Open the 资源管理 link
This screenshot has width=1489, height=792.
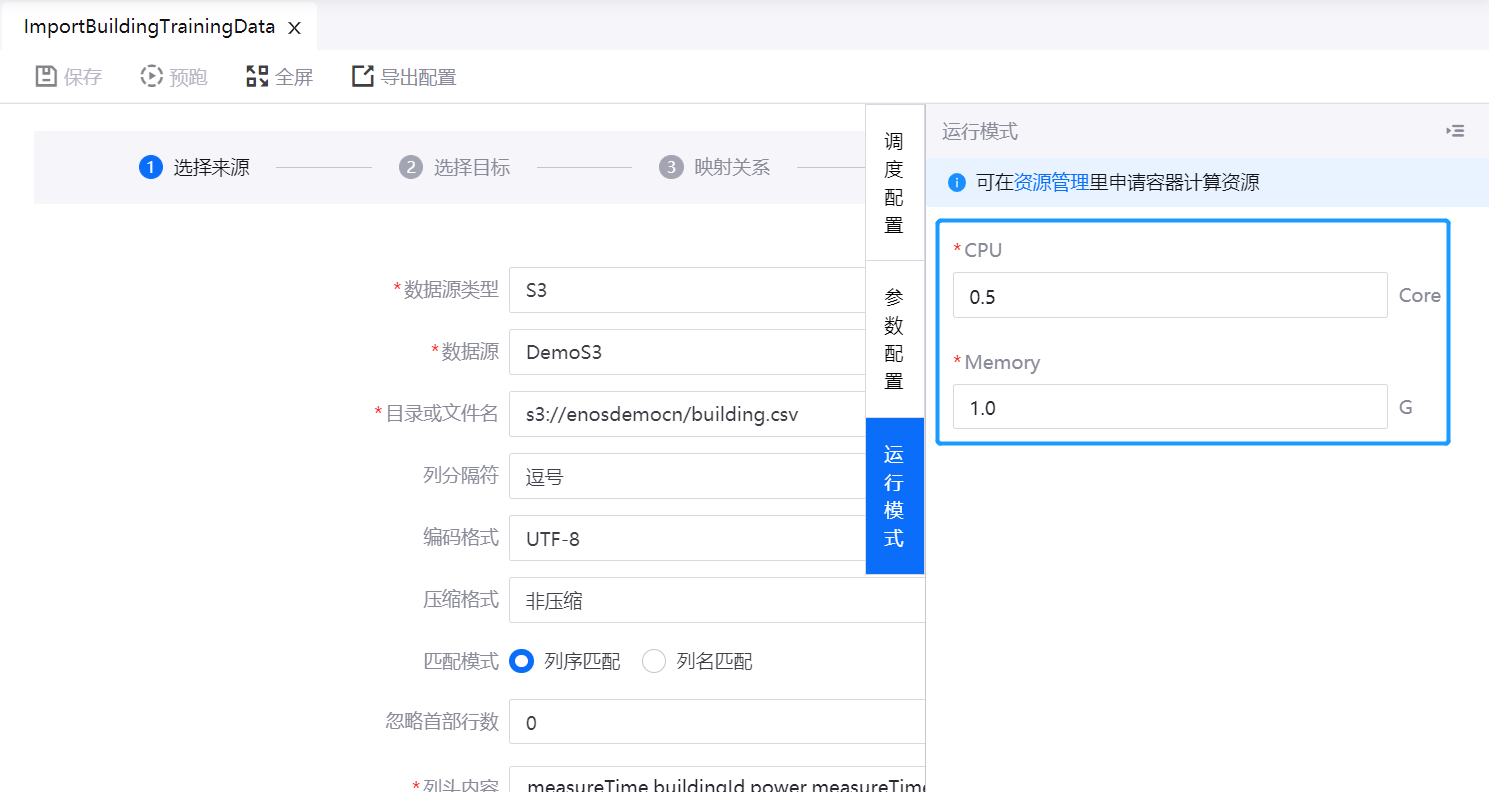1051,182
